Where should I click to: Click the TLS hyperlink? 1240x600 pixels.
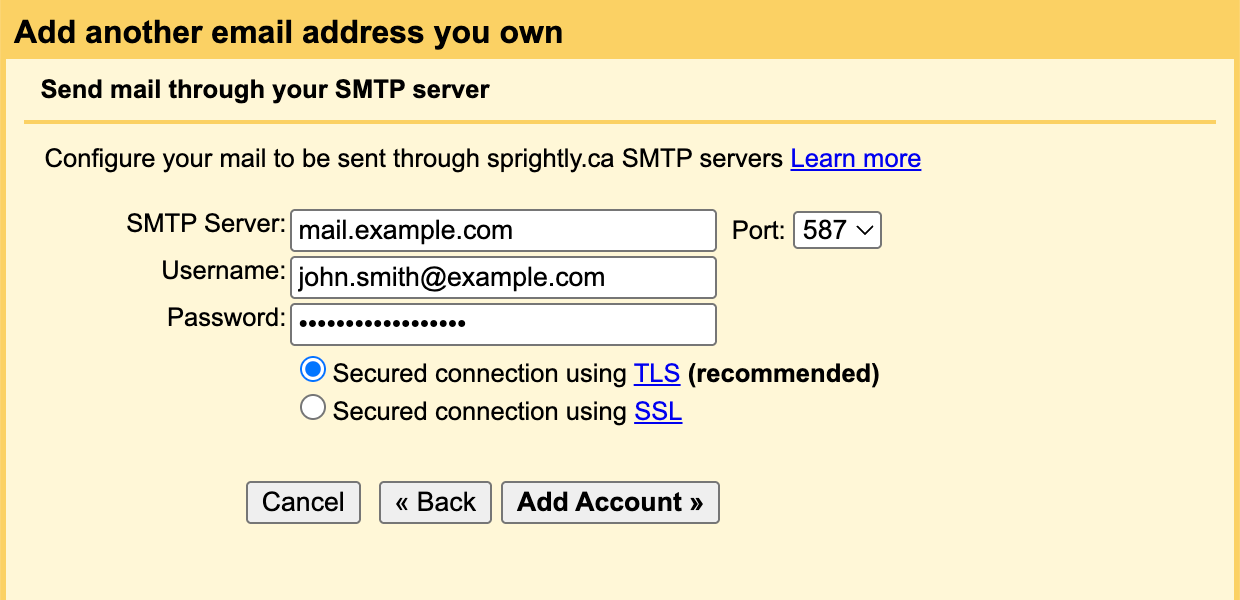pyautogui.click(x=656, y=373)
